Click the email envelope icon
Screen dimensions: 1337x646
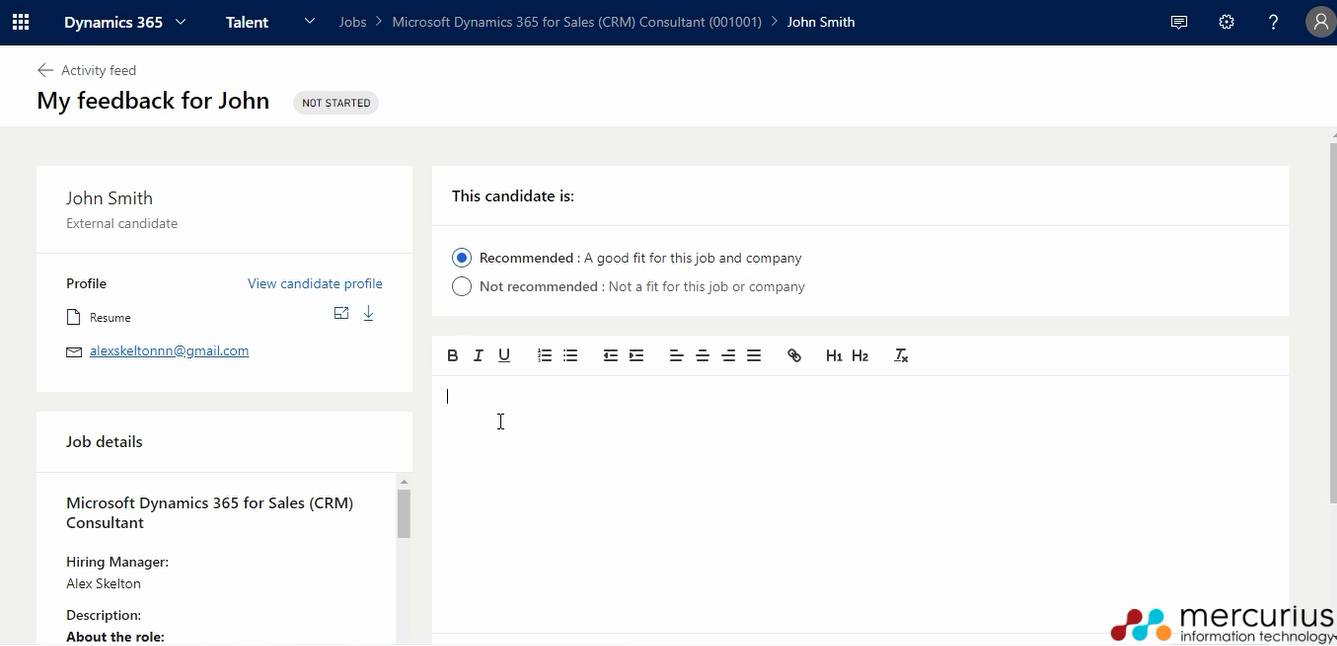(x=73, y=352)
